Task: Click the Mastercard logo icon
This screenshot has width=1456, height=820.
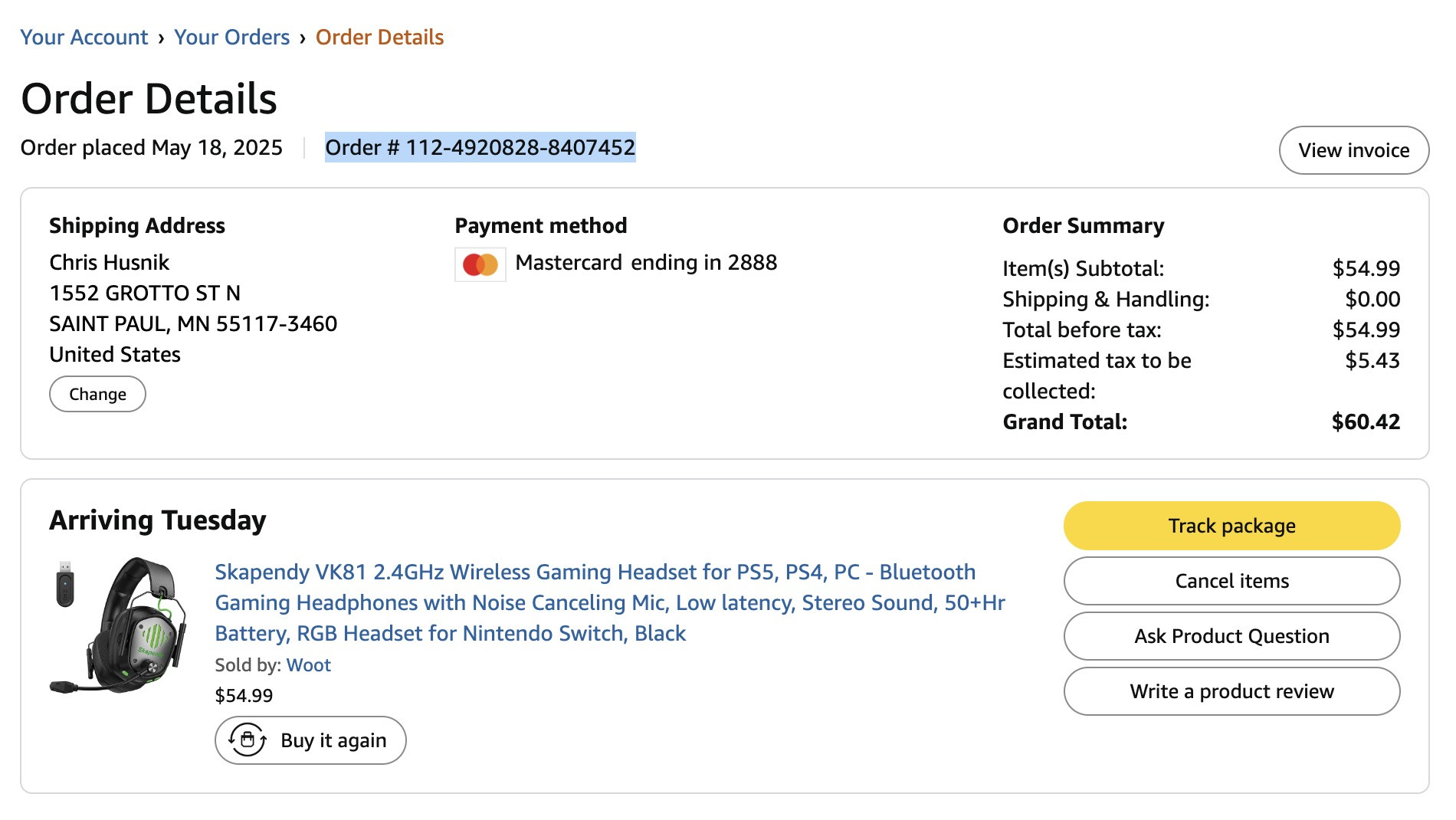Action: [480, 264]
